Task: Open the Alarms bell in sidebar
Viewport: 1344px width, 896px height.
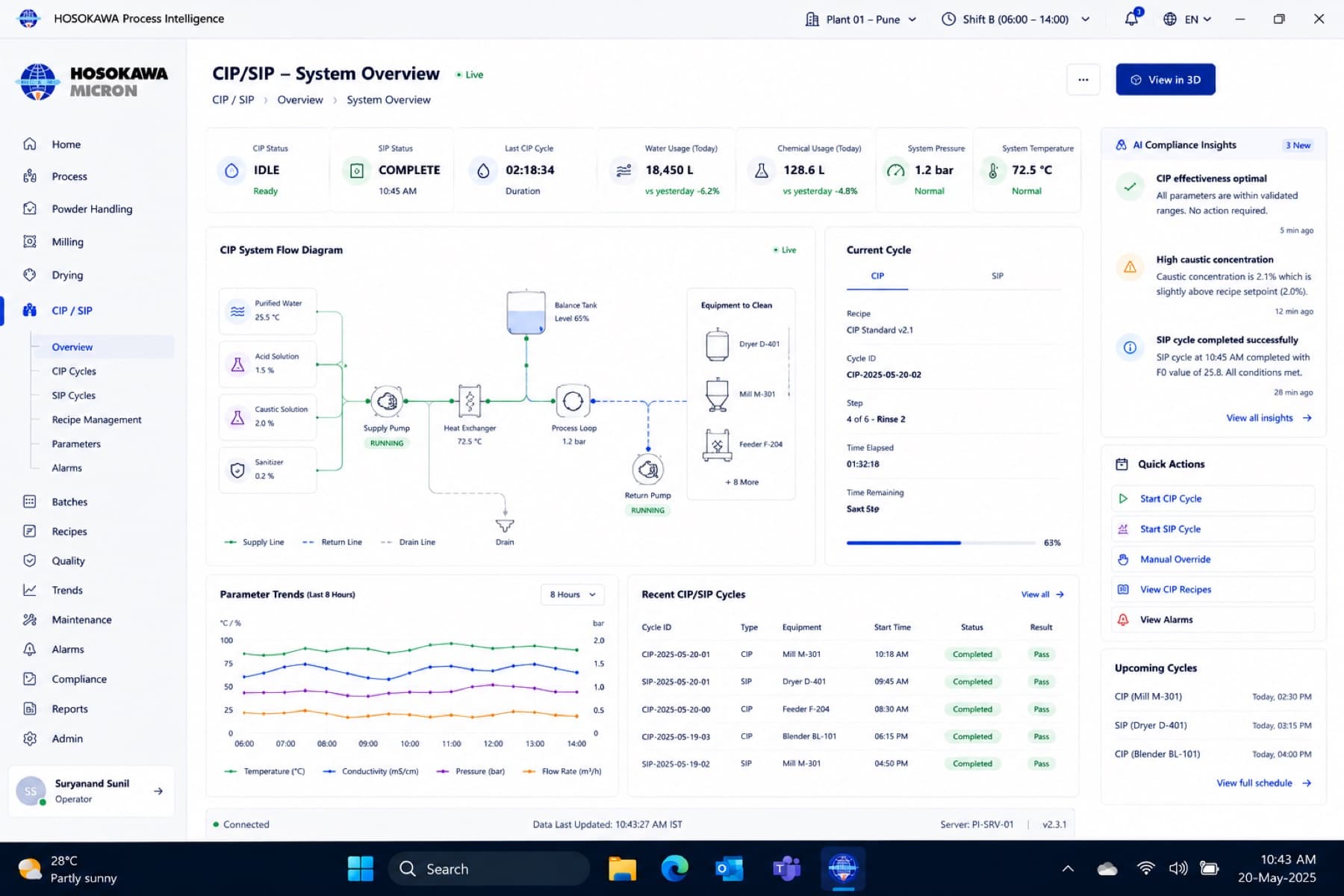Action: click(30, 650)
